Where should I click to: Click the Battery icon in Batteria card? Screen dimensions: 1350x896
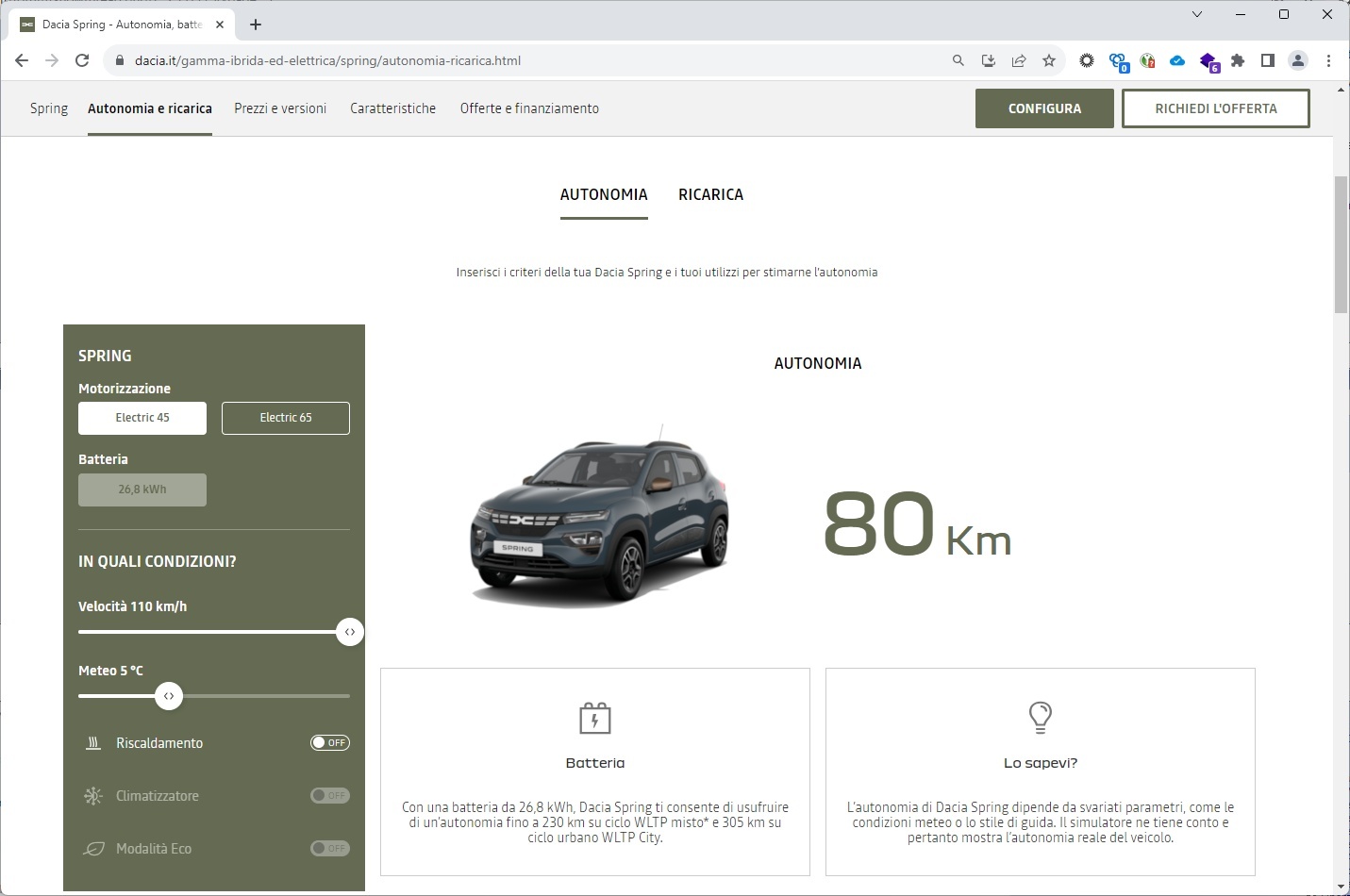click(x=595, y=718)
